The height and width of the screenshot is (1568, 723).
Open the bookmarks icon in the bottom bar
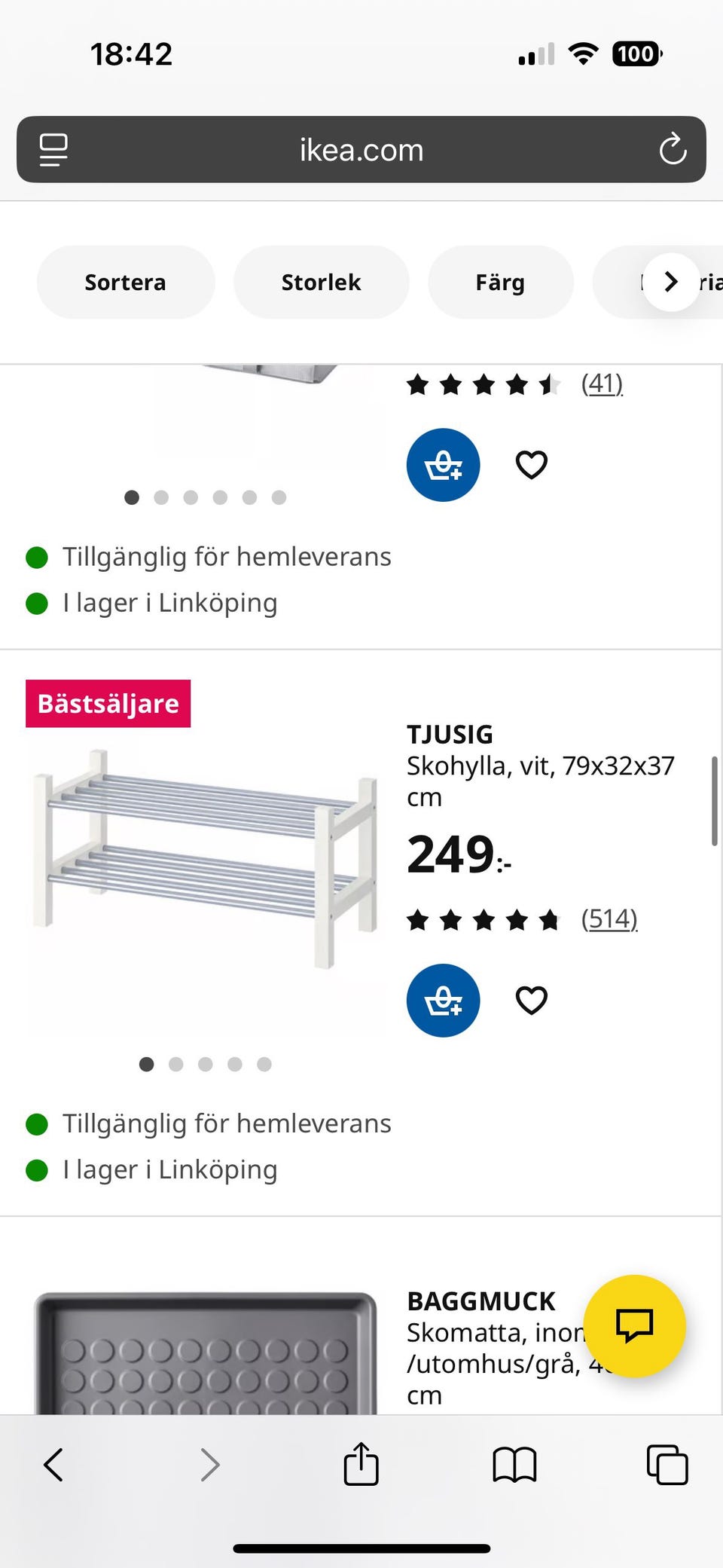(x=515, y=1465)
